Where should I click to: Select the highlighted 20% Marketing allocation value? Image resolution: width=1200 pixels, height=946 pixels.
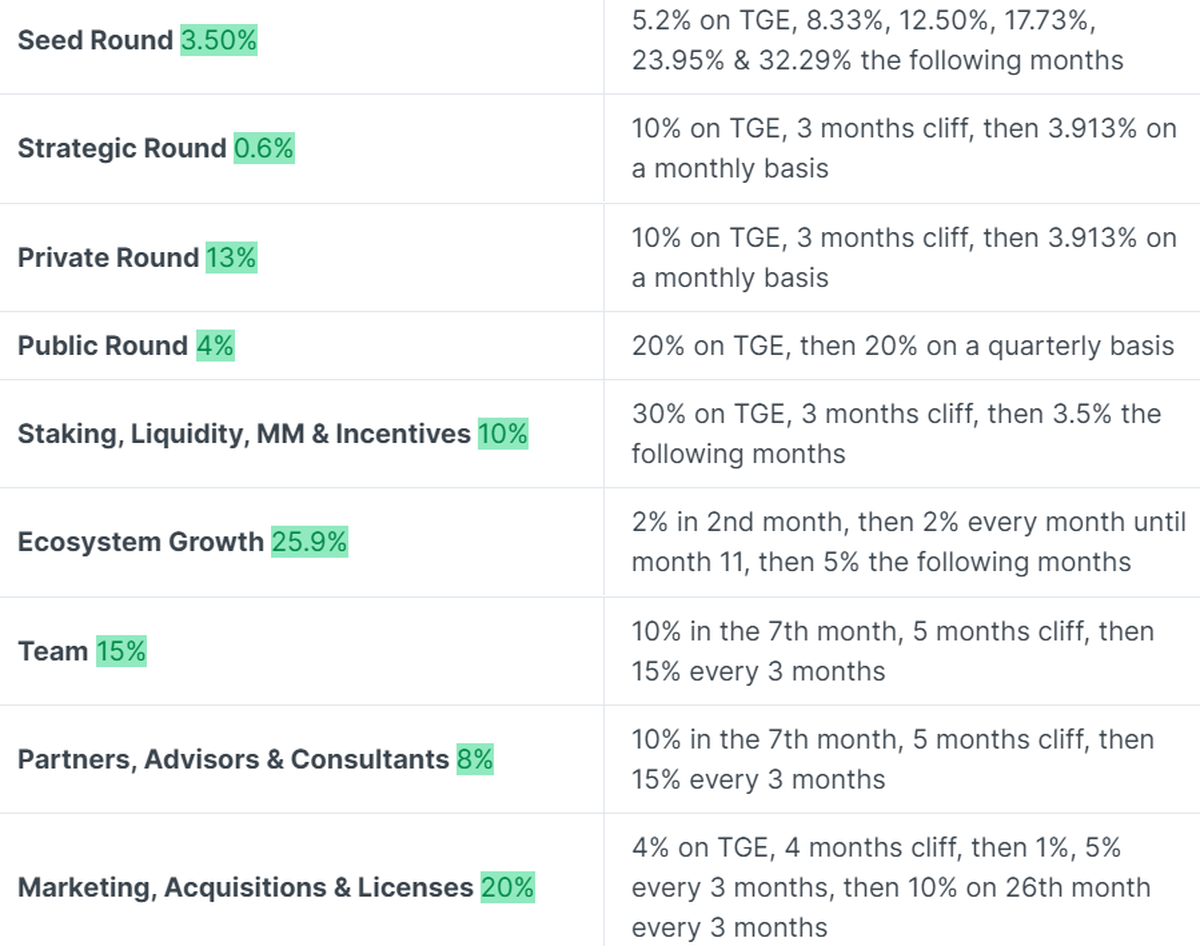507,888
